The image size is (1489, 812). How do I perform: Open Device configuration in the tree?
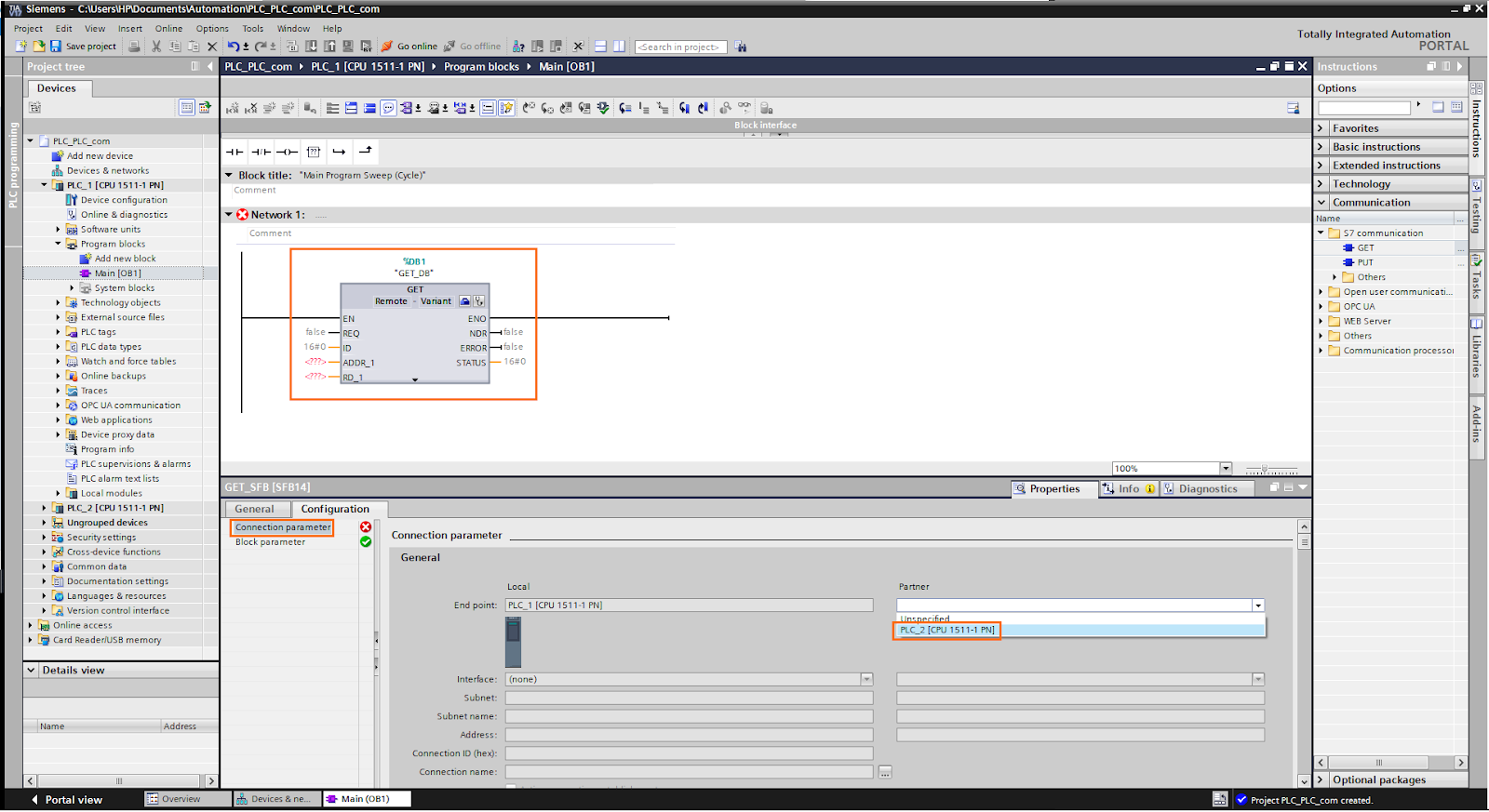click(x=124, y=200)
